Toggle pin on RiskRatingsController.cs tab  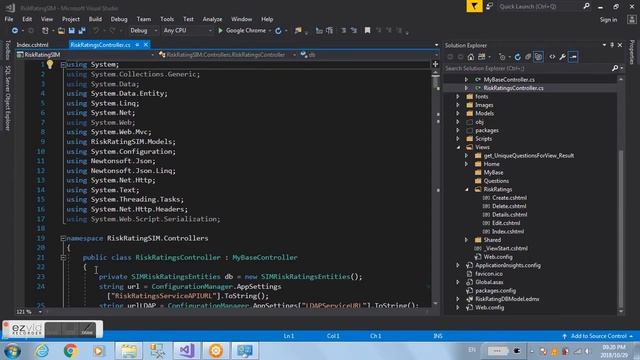pos(137,45)
